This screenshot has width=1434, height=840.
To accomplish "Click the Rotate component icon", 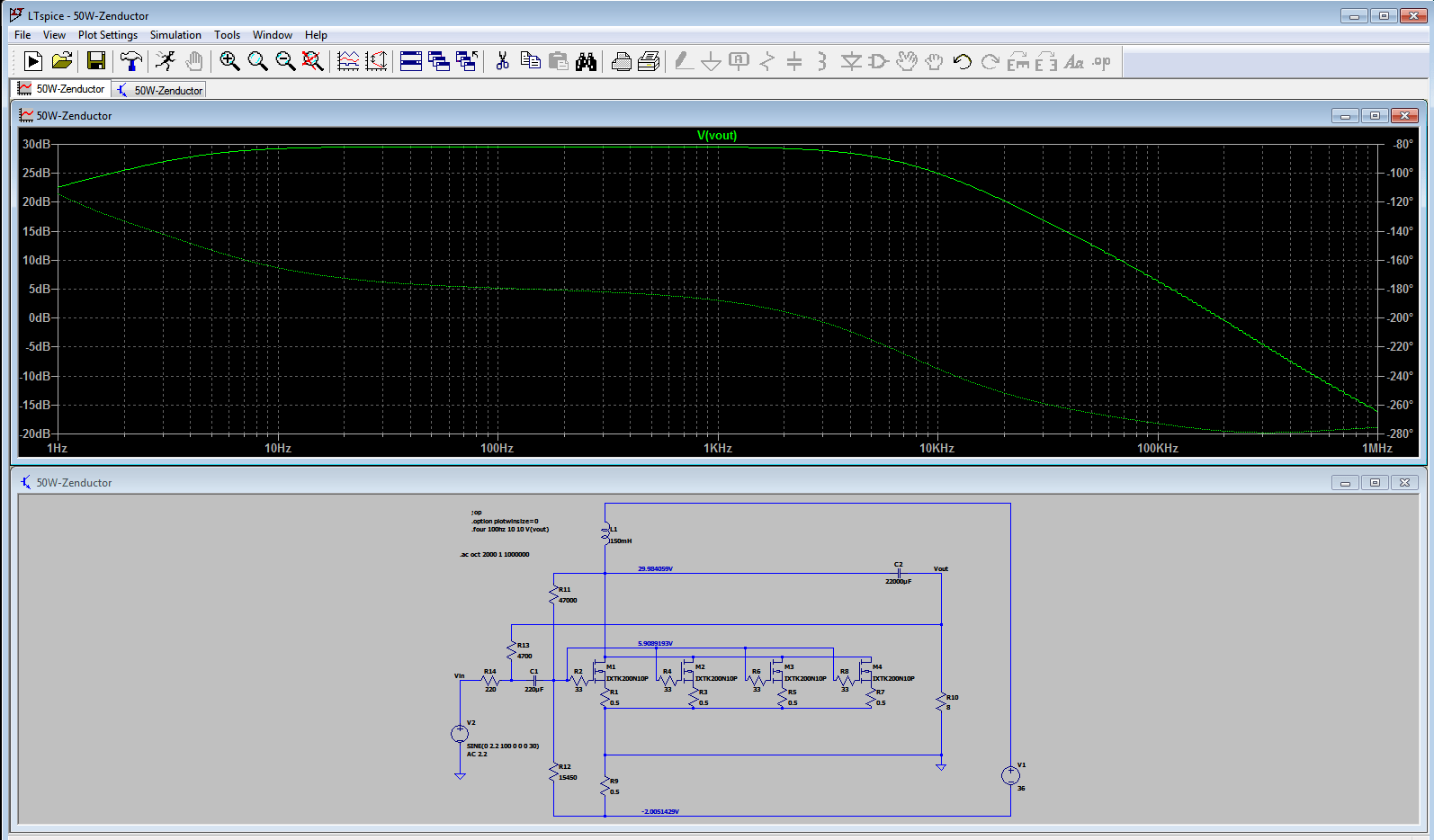I will pos(1018,61).
